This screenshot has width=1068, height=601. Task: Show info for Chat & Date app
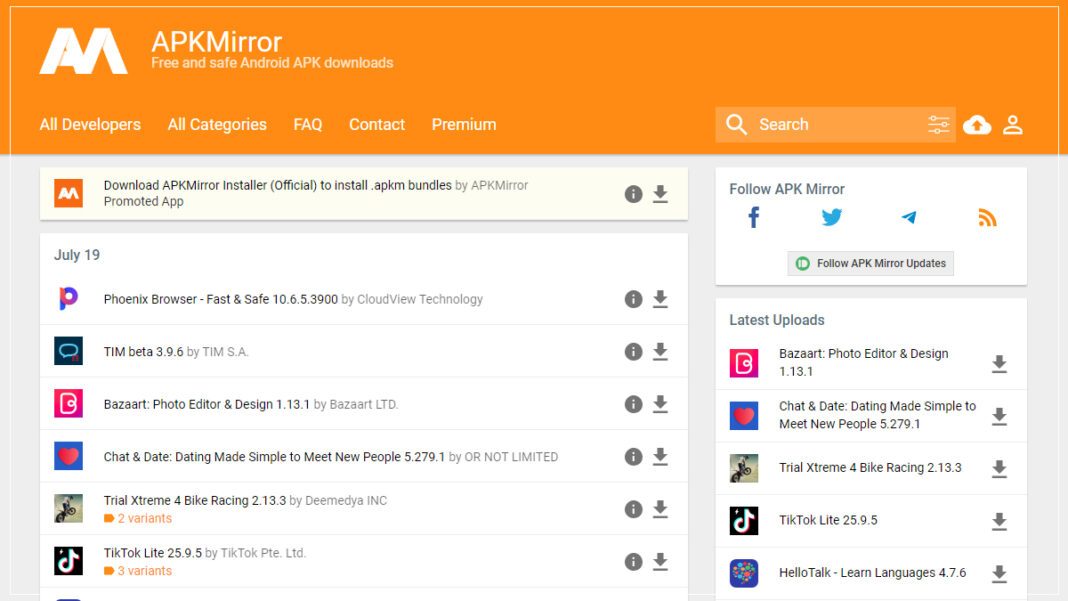[x=633, y=457]
